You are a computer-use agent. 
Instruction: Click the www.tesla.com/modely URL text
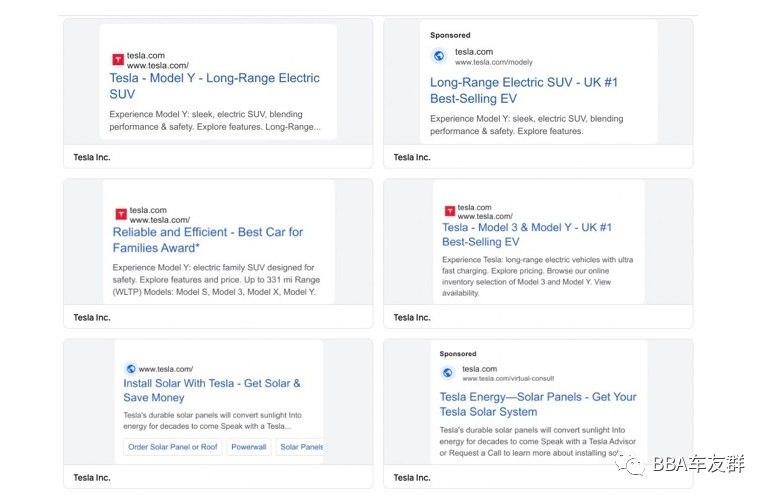[494, 62]
